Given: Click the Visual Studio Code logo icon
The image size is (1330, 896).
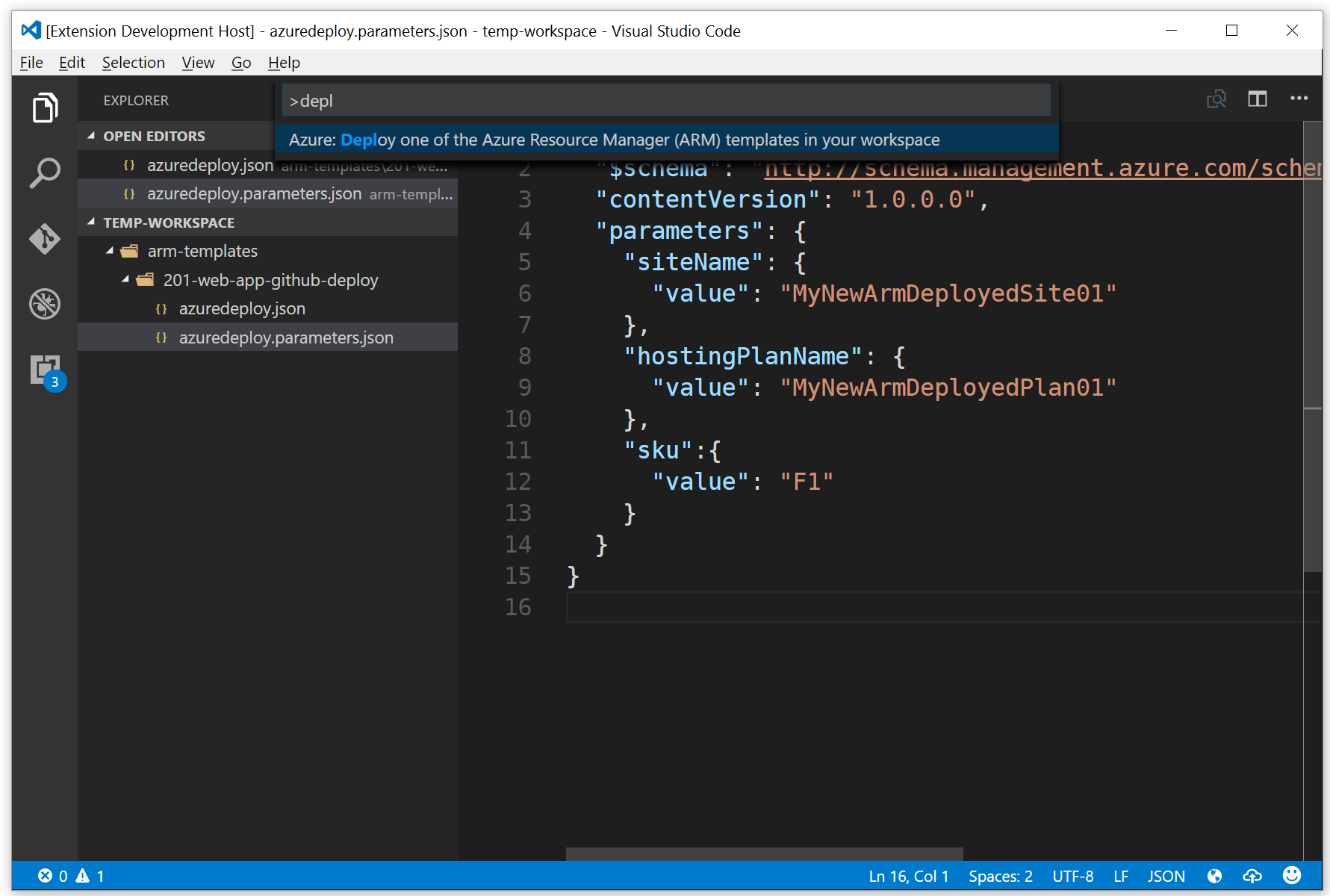Looking at the screenshot, I should pos(31,31).
